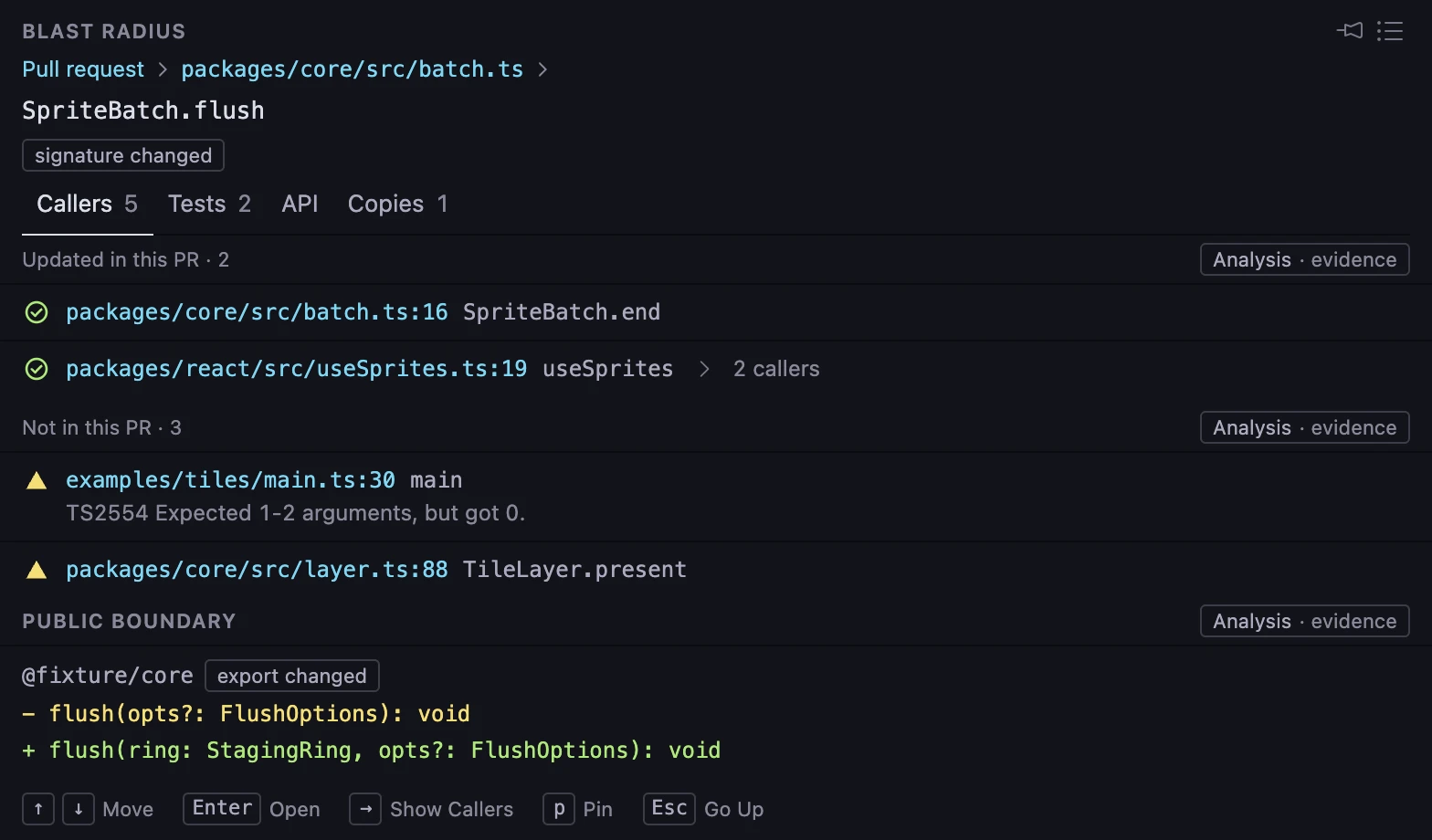Viewport: 1432px width, 840px height.
Task: Click the p key Pin hint
Action: pyautogui.click(x=559, y=809)
